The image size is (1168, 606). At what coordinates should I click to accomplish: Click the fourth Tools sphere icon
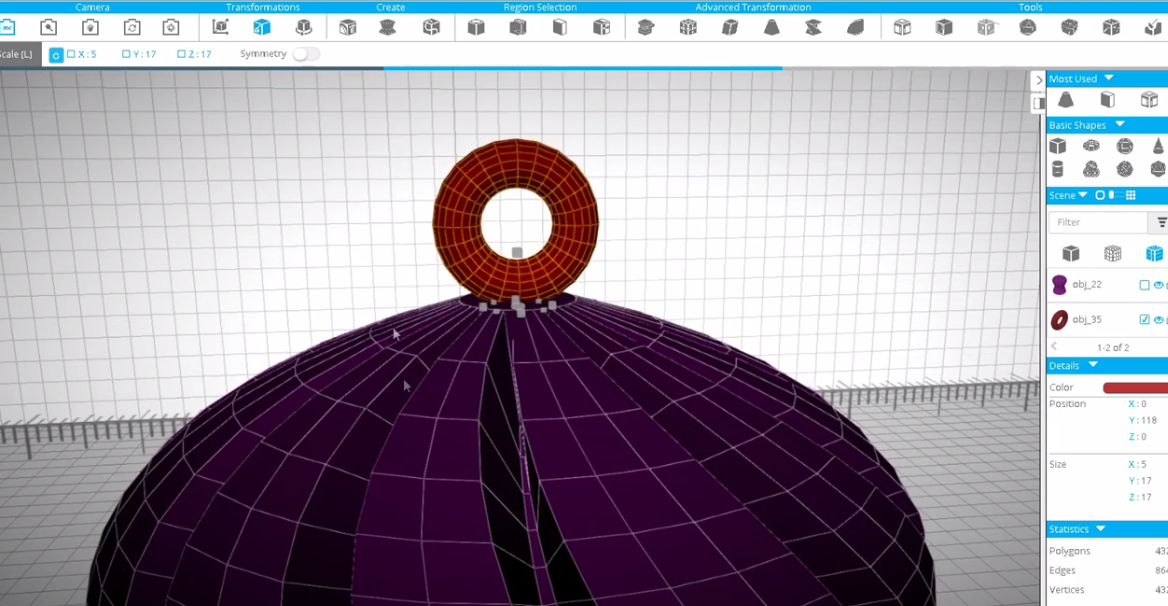click(1028, 28)
